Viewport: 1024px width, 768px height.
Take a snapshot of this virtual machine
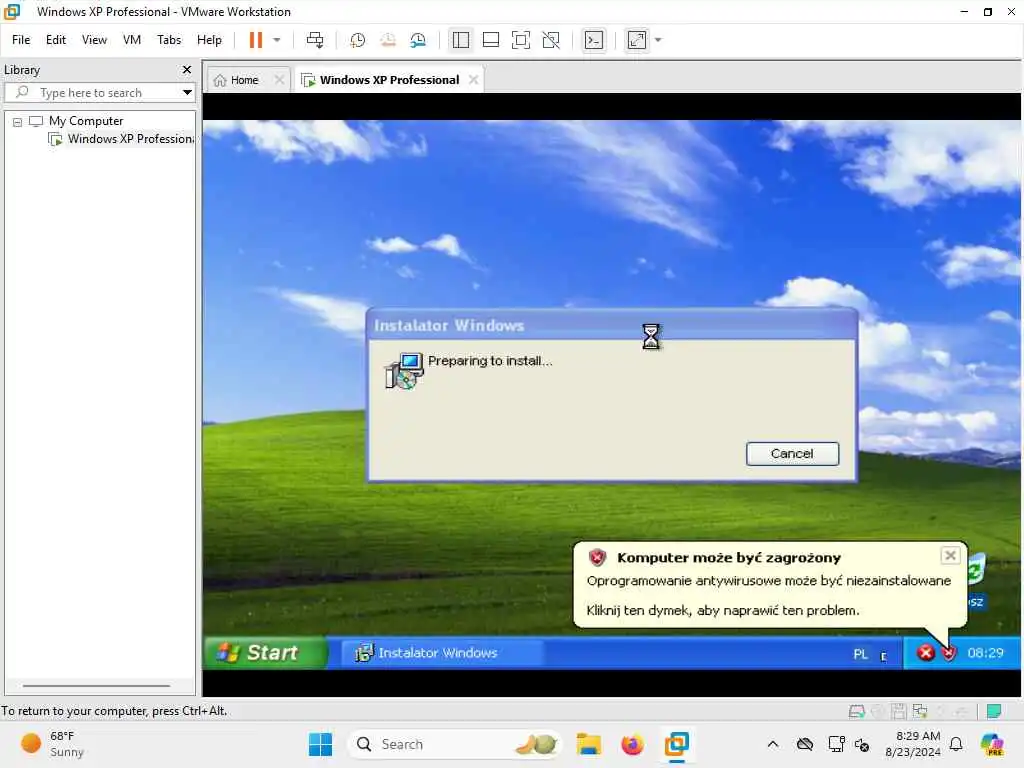[357, 40]
